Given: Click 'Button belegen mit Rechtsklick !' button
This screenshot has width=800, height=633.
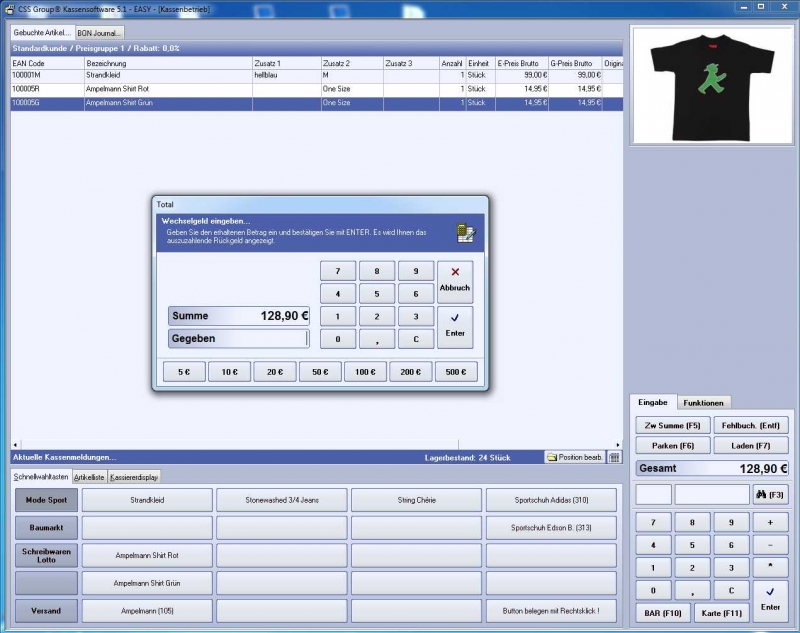Looking at the screenshot, I should (x=551, y=611).
